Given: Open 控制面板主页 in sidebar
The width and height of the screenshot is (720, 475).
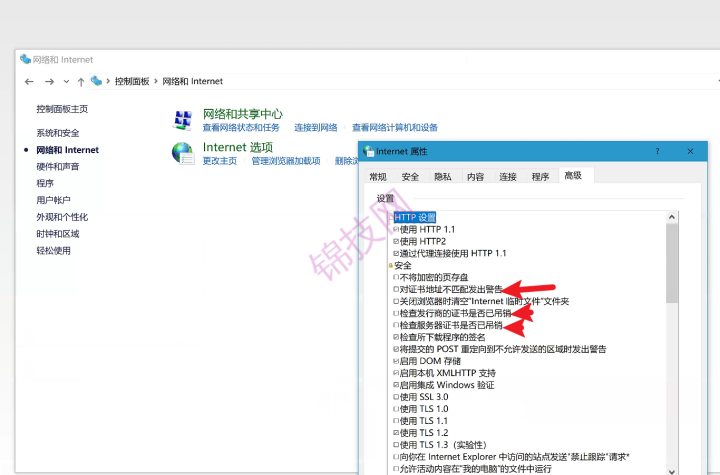Looking at the screenshot, I should (x=62, y=109).
